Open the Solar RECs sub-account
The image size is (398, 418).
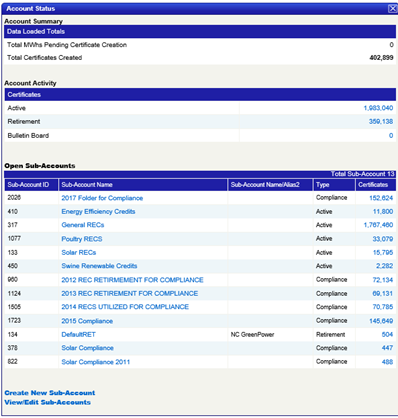[79, 253]
